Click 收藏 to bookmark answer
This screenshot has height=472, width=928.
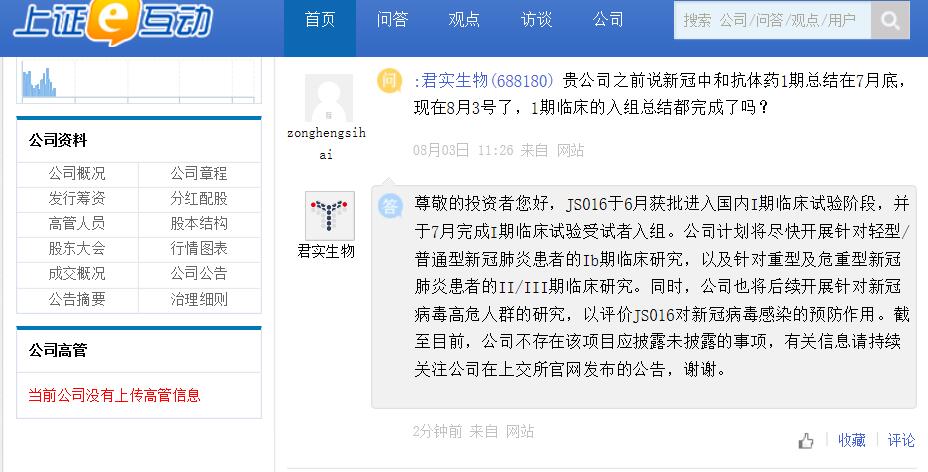[x=852, y=440]
